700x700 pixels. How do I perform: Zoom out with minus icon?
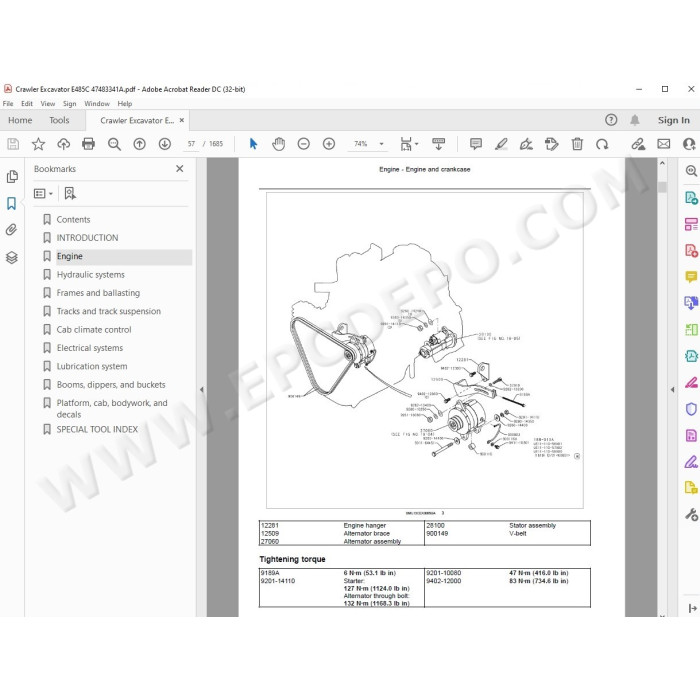[304, 144]
